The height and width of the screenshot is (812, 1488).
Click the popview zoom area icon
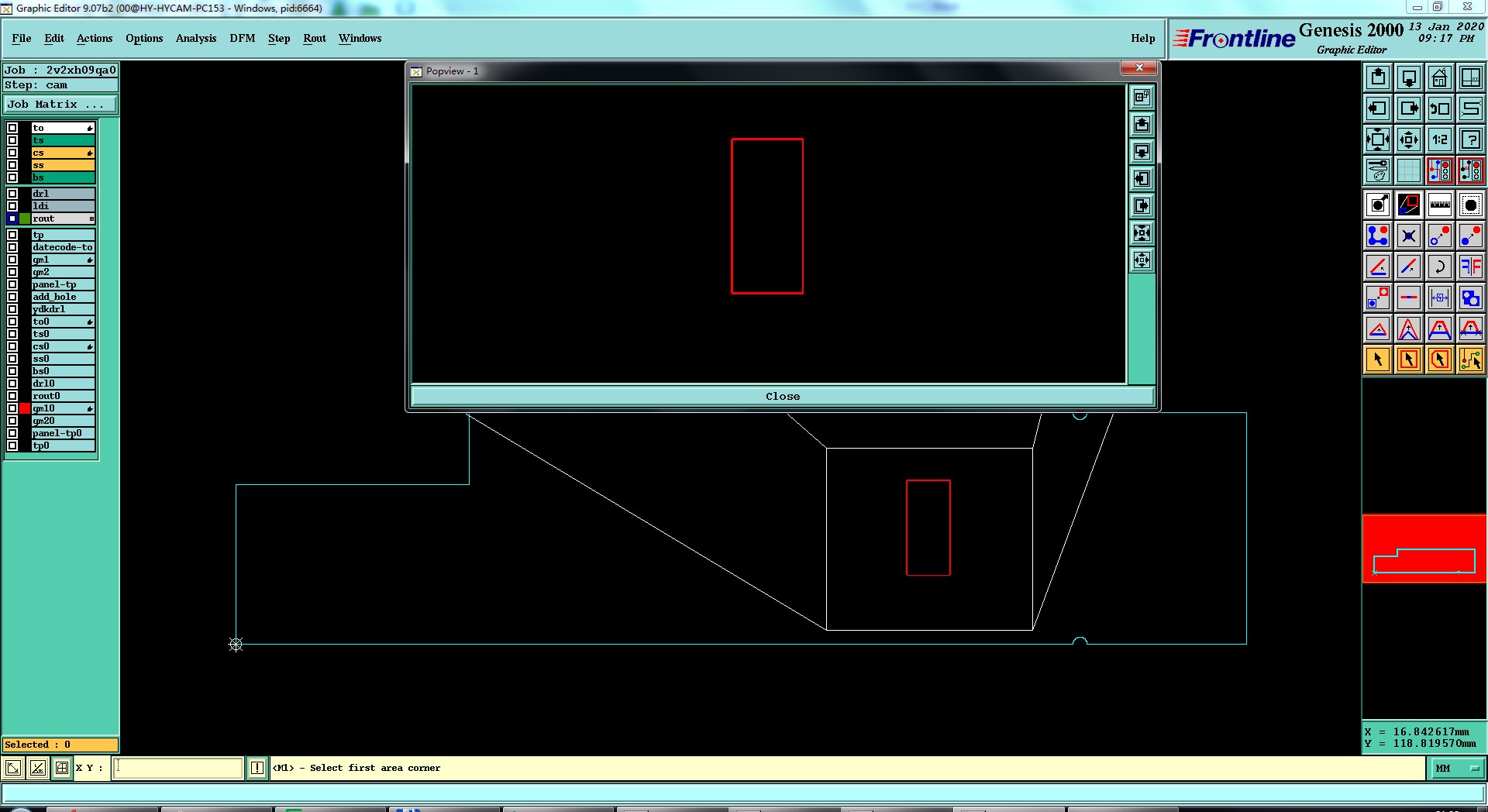[x=1409, y=205]
